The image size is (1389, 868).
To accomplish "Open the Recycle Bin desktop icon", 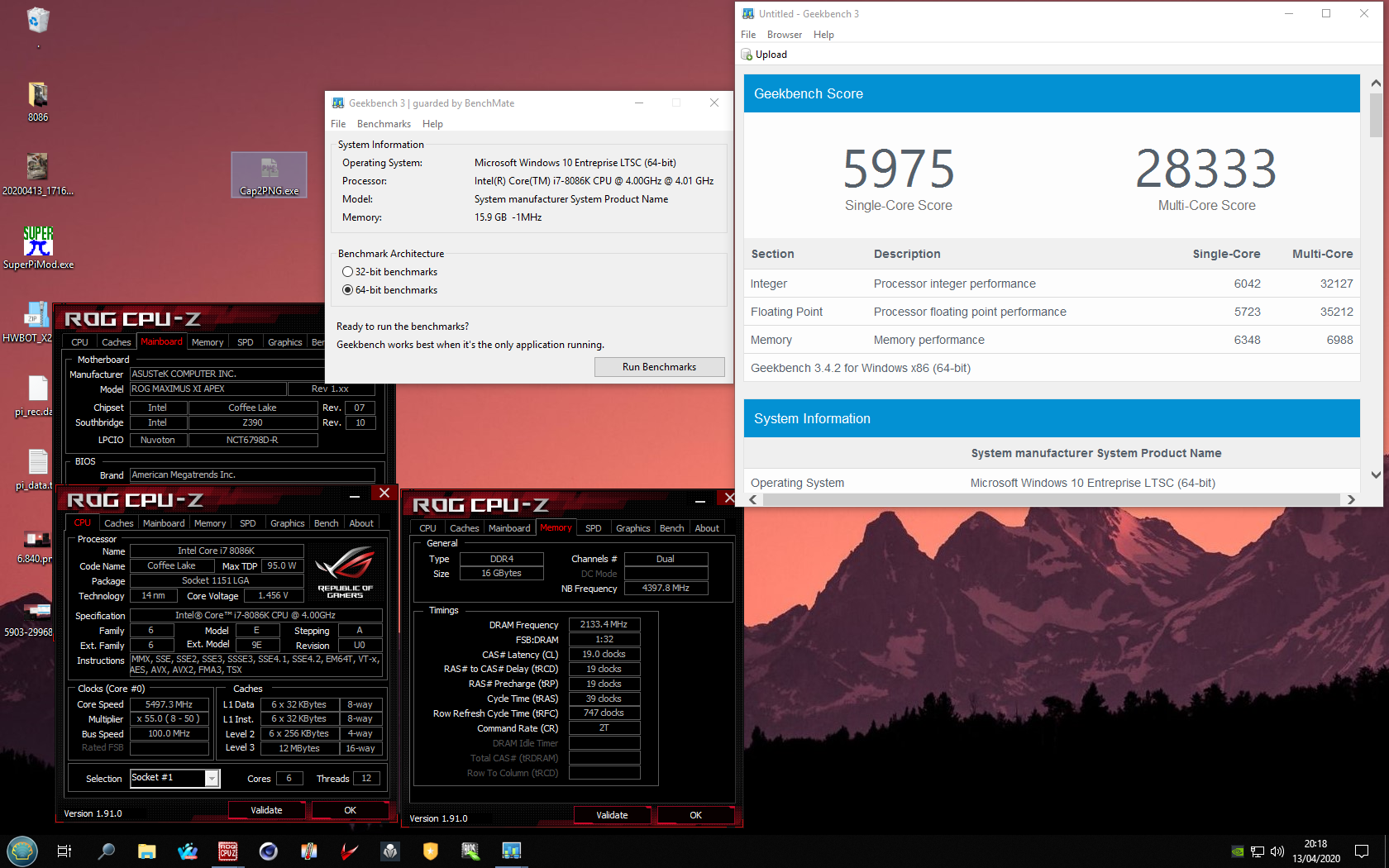I will 38,20.
